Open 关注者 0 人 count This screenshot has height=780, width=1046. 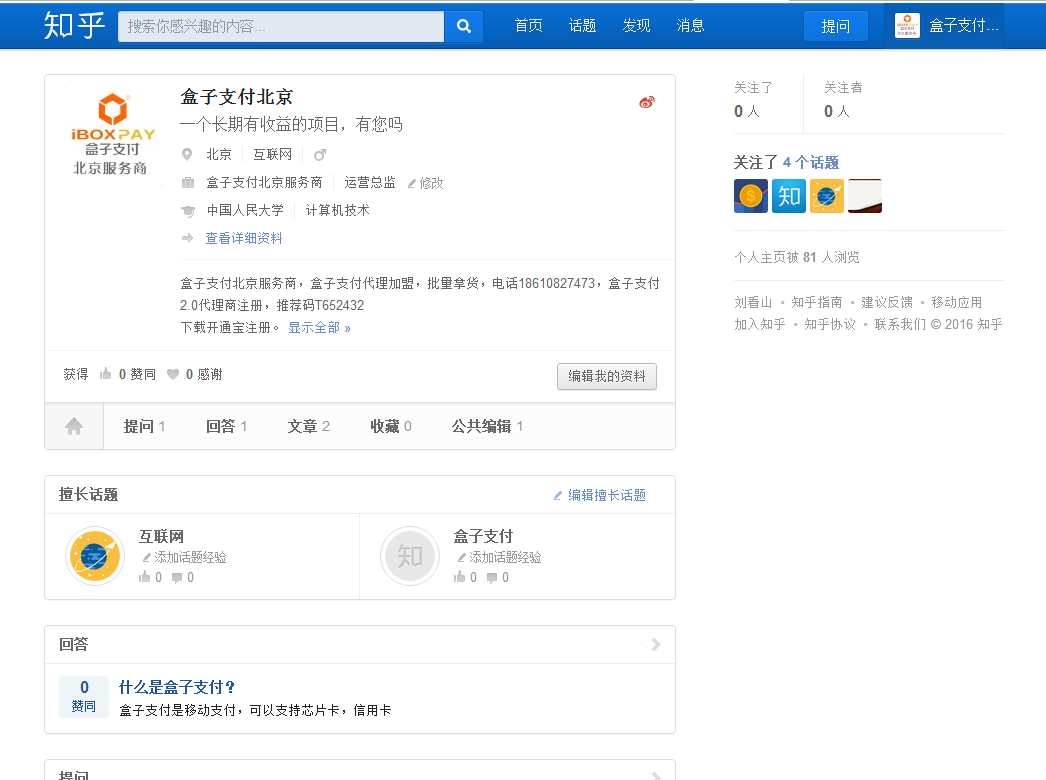click(x=843, y=100)
